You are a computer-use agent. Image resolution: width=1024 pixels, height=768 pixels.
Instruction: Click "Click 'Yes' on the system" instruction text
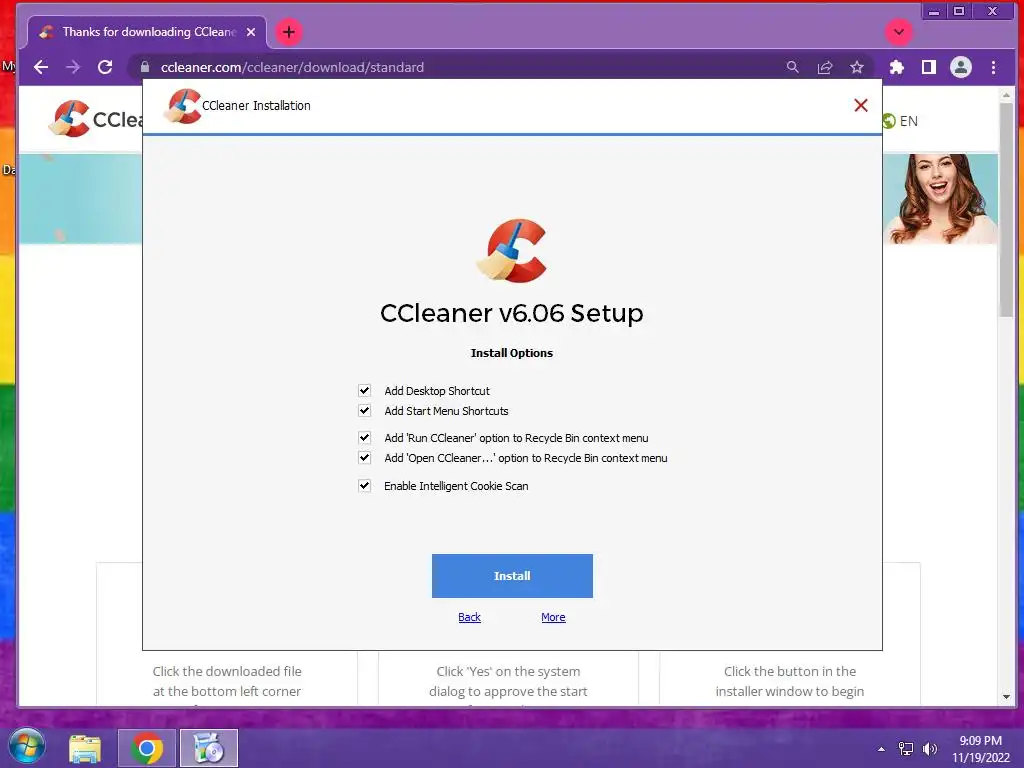[508, 671]
